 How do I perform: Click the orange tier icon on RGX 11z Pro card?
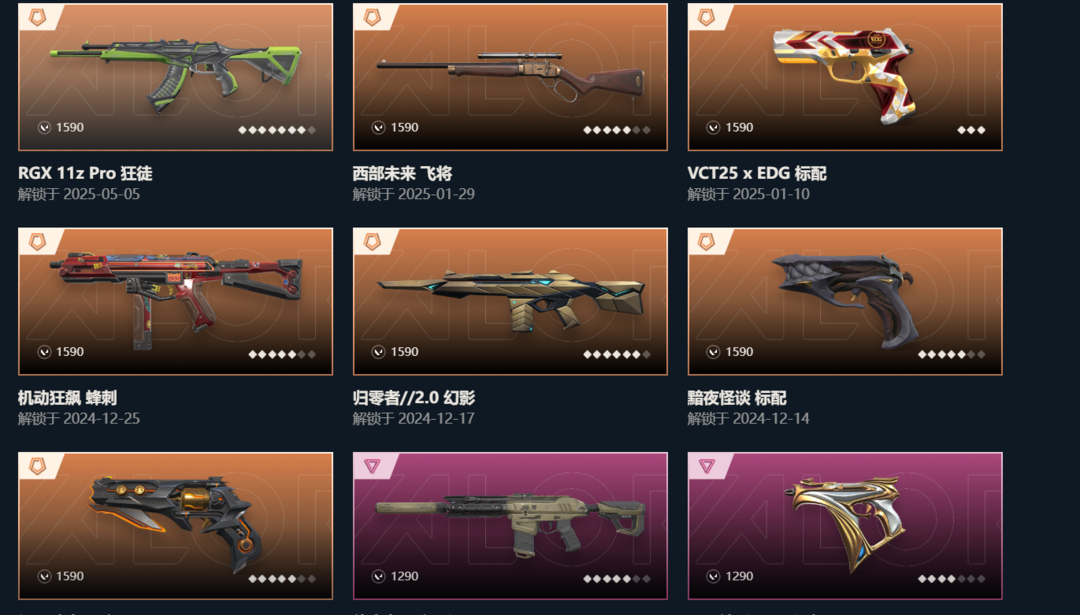tap(37, 17)
